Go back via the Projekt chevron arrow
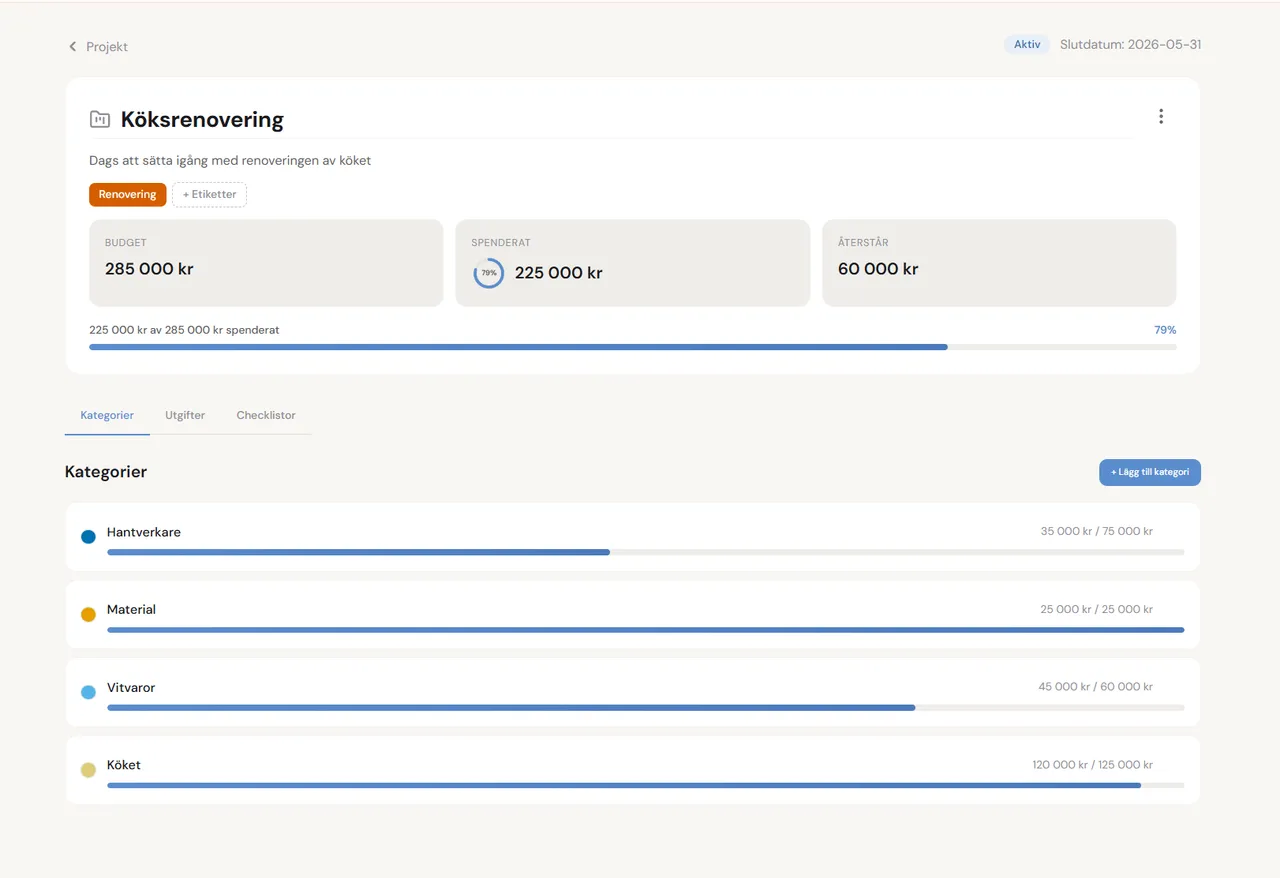The width and height of the screenshot is (1280, 878). point(72,47)
